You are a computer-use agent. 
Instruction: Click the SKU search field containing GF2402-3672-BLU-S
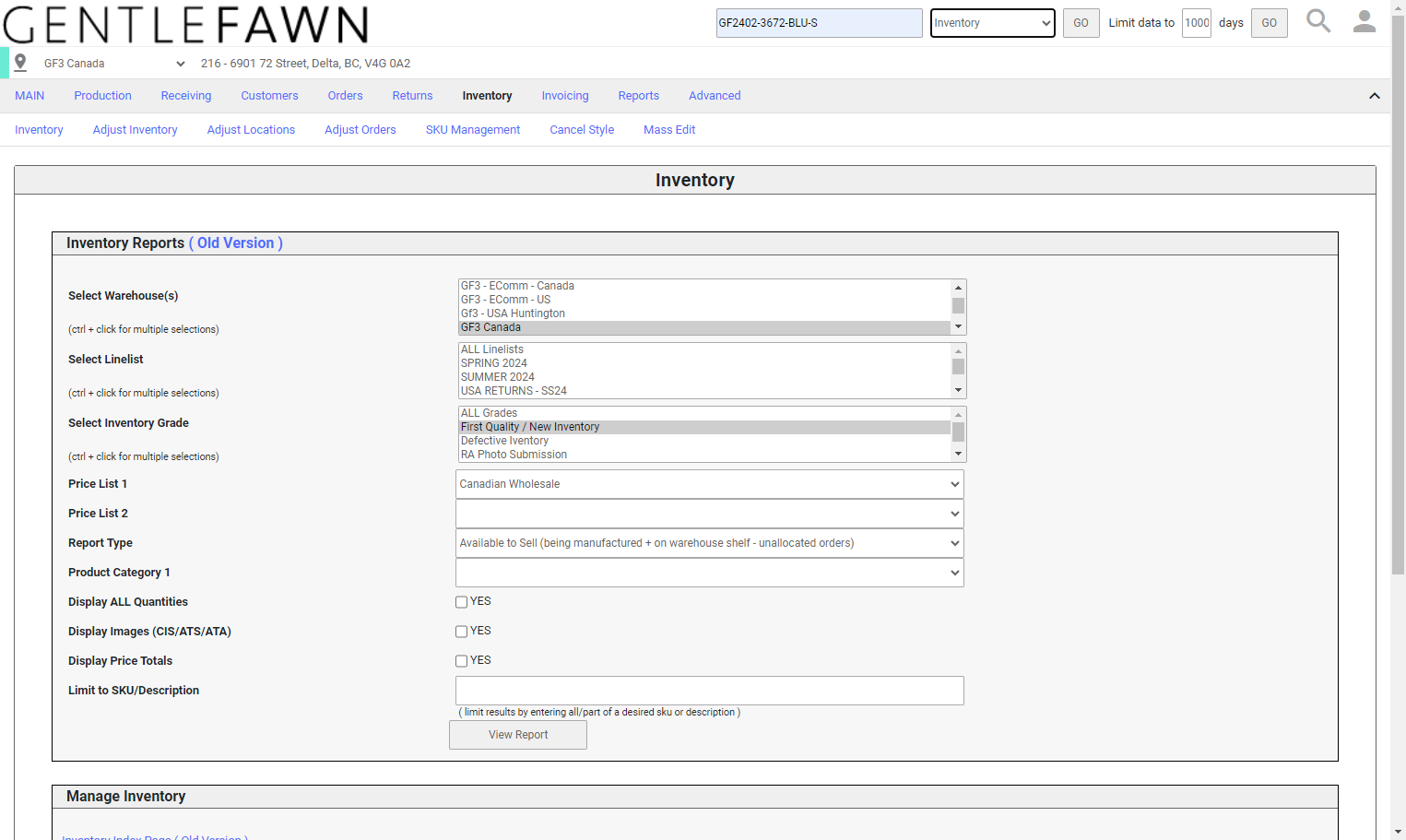tap(819, 23)
